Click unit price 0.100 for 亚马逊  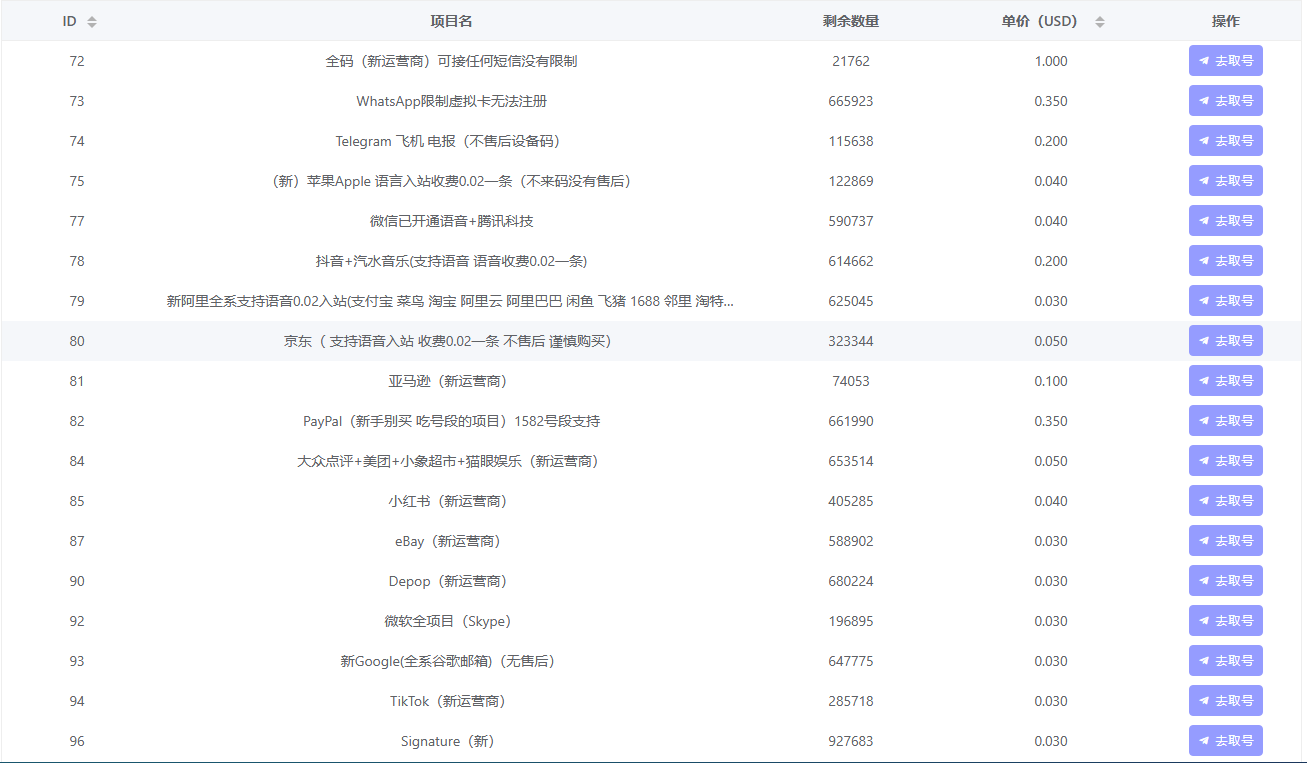point(1051,381)
